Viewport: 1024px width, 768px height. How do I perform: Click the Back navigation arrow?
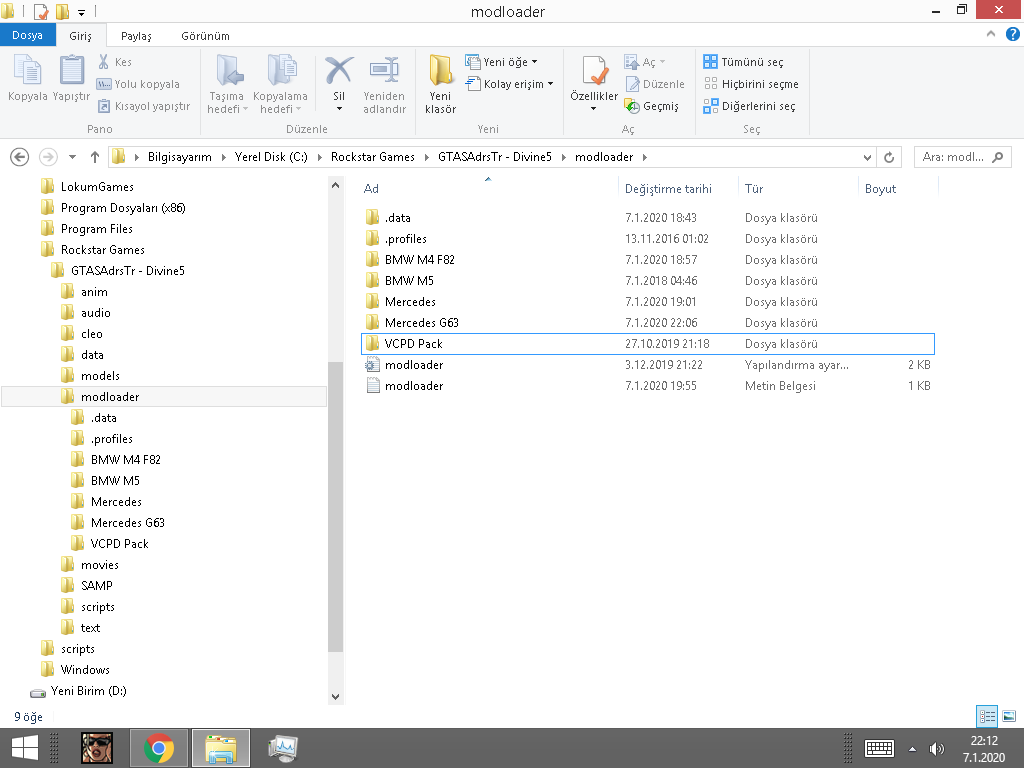pyautogui.click(x=20, y=157)
